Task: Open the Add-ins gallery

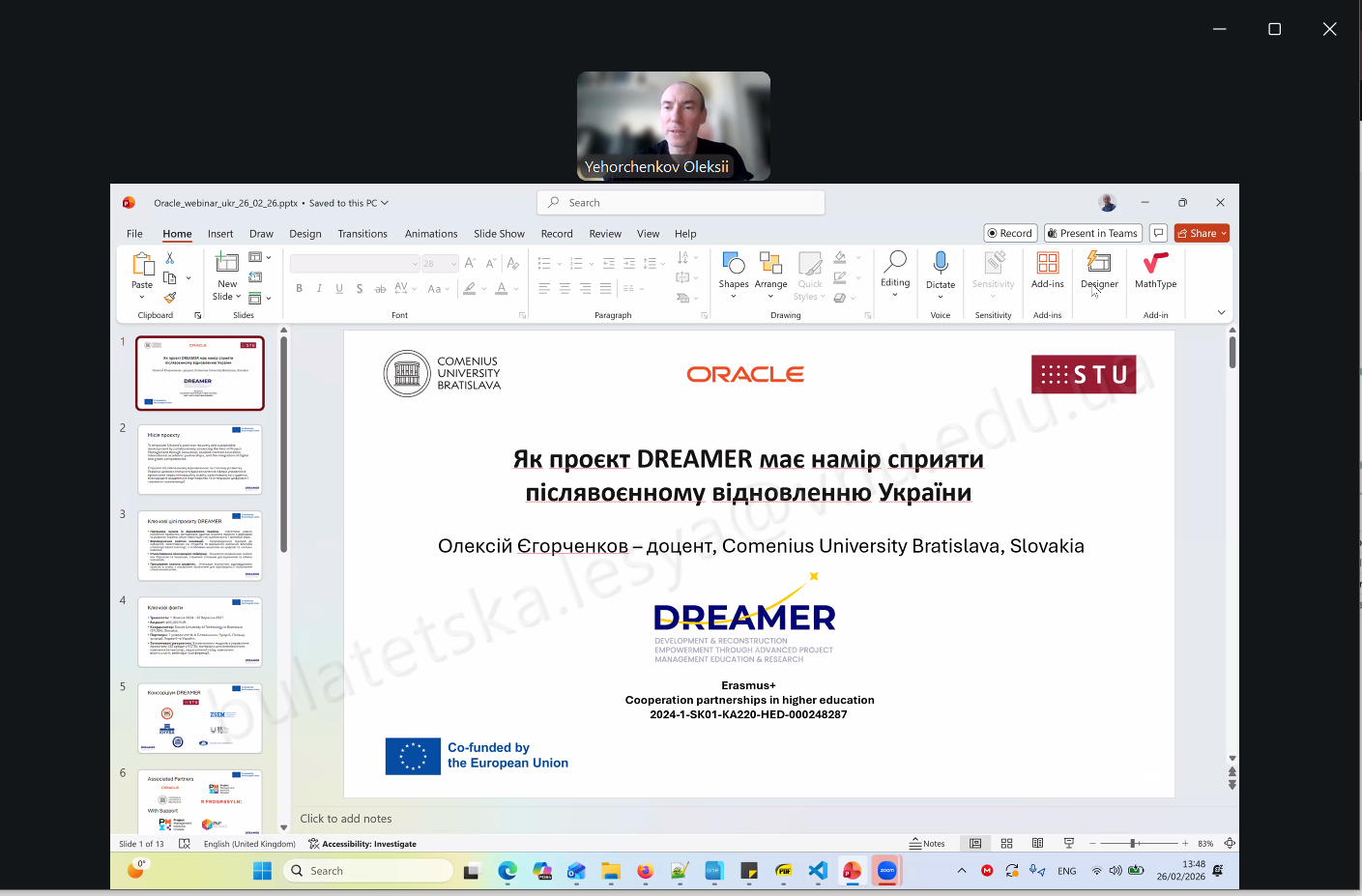Action: [x=1047, y=271]
